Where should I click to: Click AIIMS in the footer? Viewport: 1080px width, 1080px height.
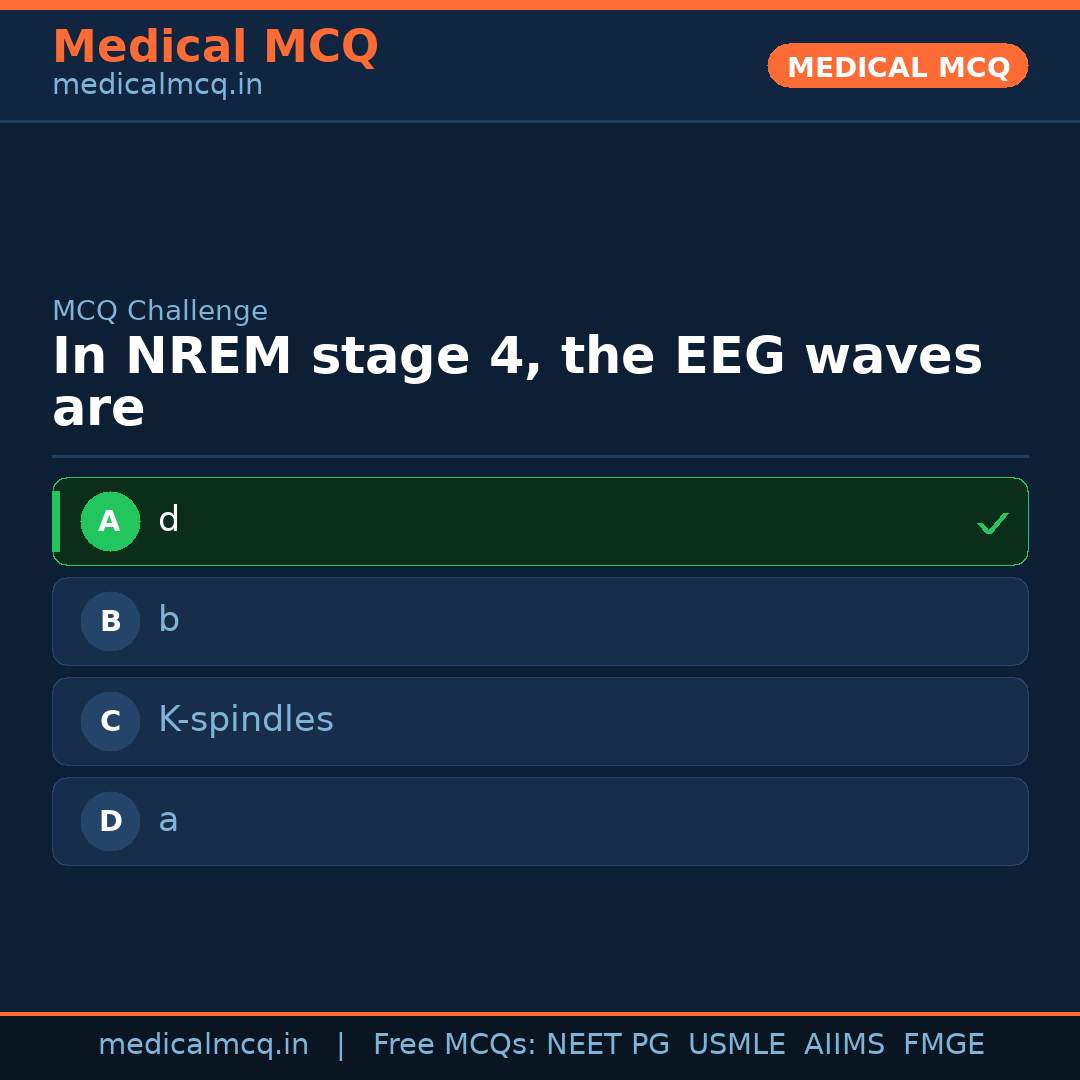click(x=844, y=1045)
